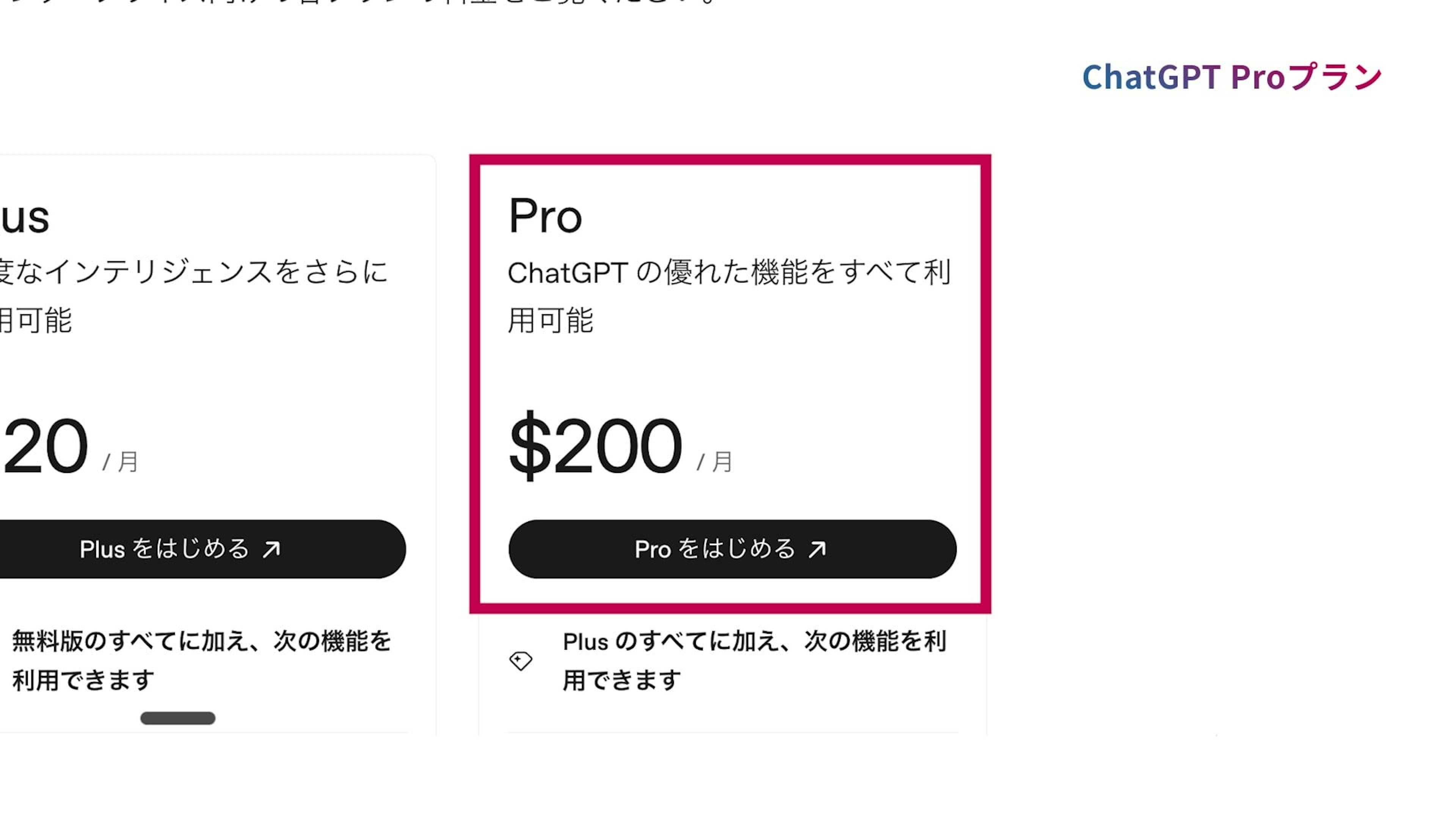Click the / 月 label beside $200
This screenshot has height=819, width=1456.
714,462
